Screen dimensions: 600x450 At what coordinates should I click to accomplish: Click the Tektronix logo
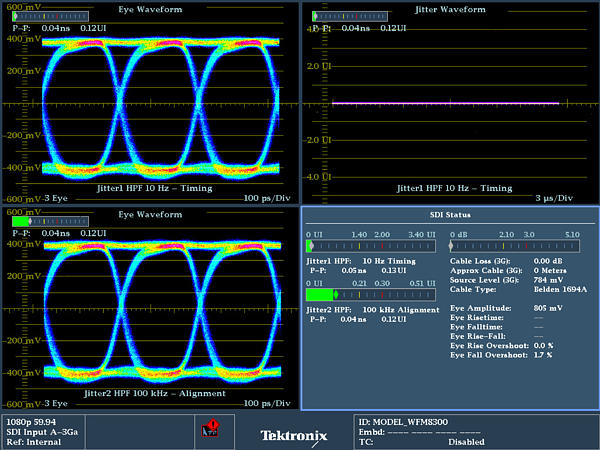coord(293,435)
